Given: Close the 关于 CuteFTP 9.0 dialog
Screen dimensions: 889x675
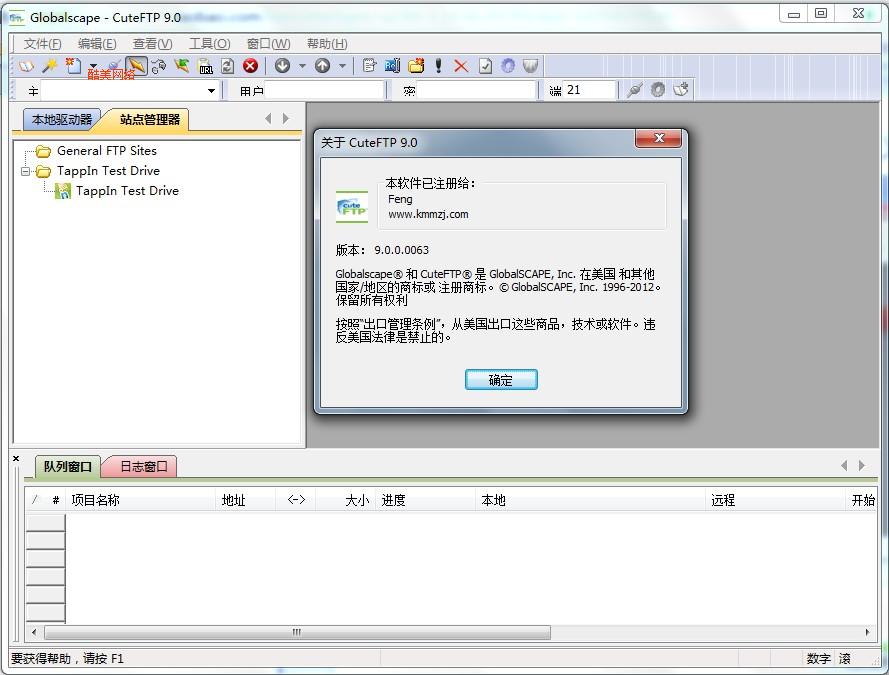Looking at the screenshot, I should pyautogui.click(x=658, y=138).
